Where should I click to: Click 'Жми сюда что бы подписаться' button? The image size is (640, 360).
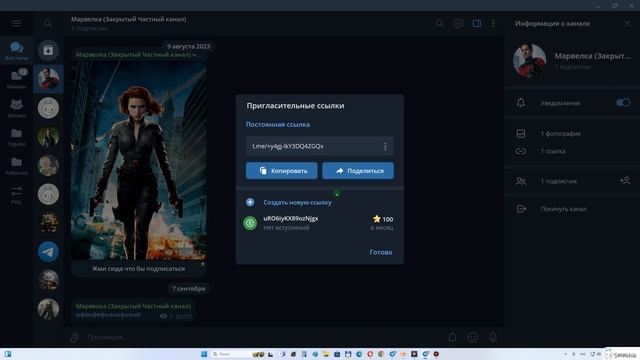coord(138,269)
